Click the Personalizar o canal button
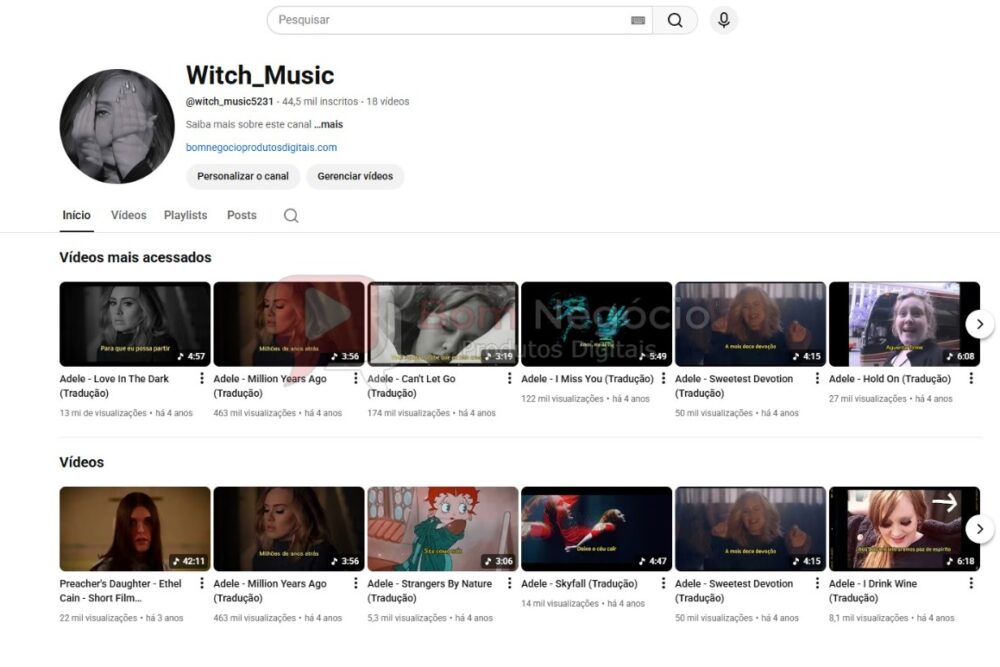 tap(242, 176)
